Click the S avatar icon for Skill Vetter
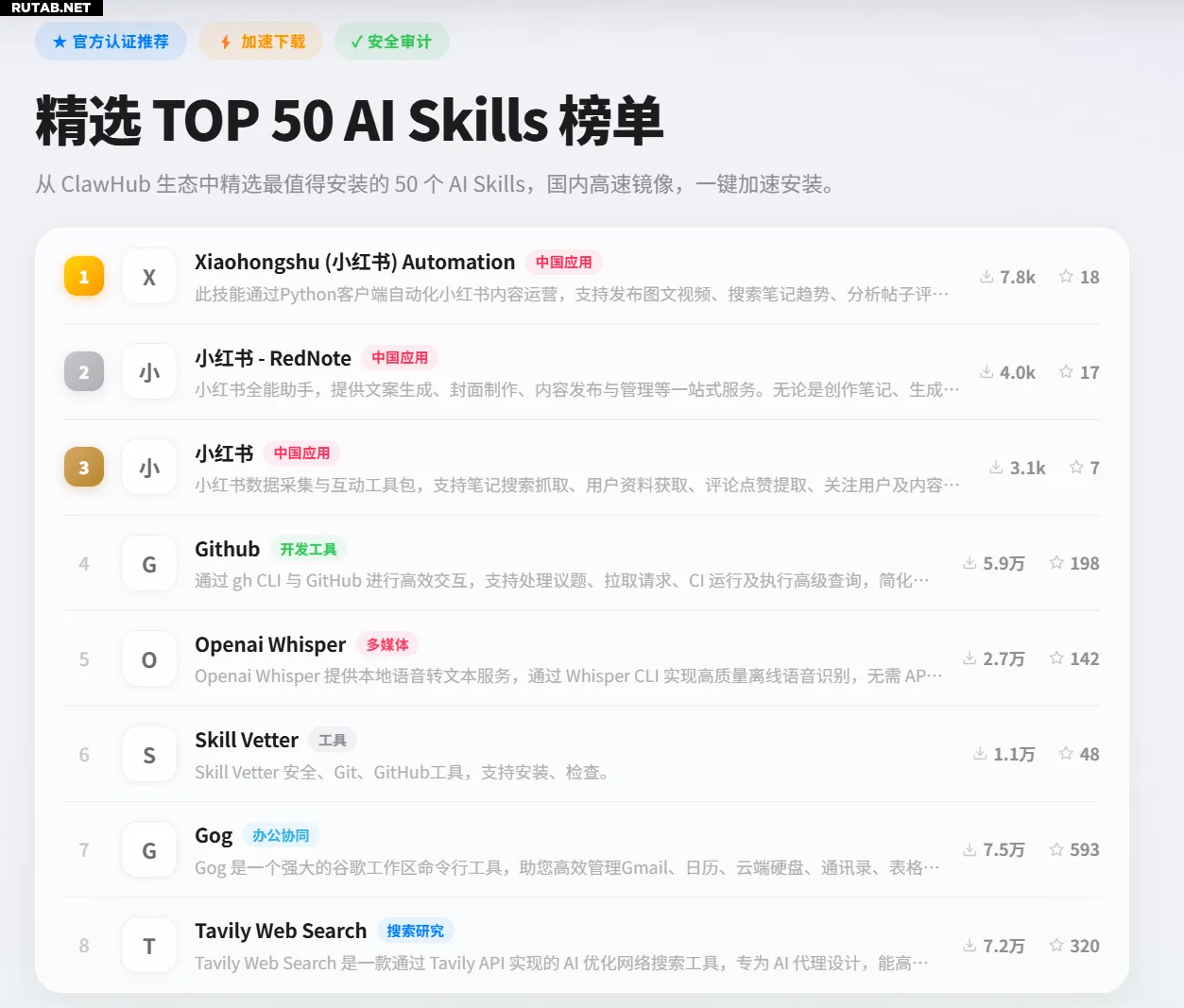 click(149, 755)
